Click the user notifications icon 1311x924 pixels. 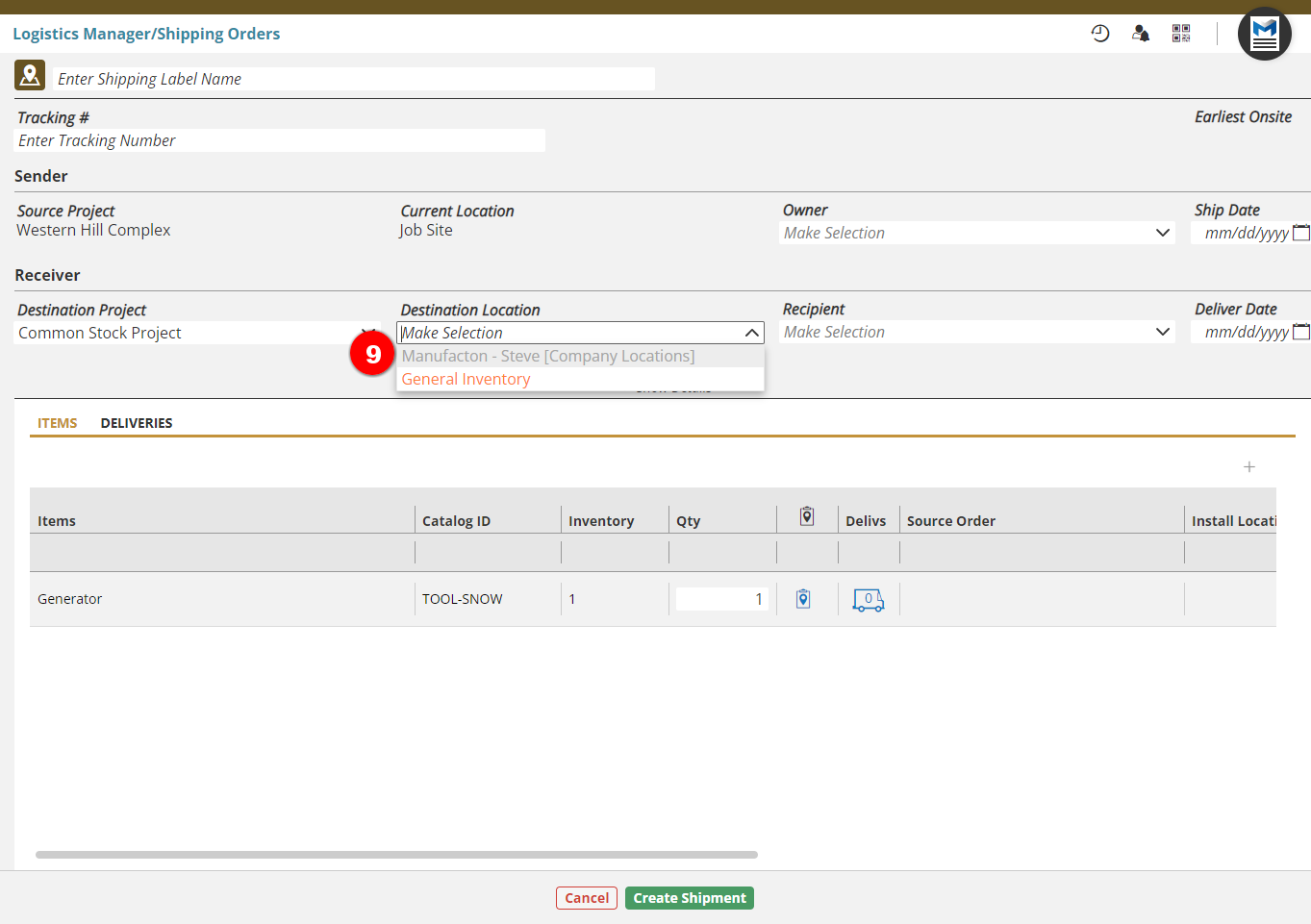pos(1141,34)
